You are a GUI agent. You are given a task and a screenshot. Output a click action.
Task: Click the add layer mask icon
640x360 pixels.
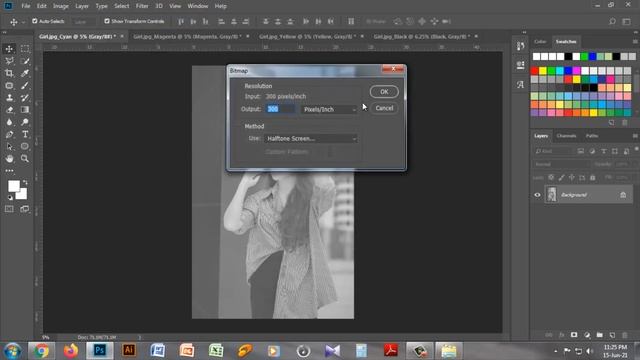click(574, 335)
